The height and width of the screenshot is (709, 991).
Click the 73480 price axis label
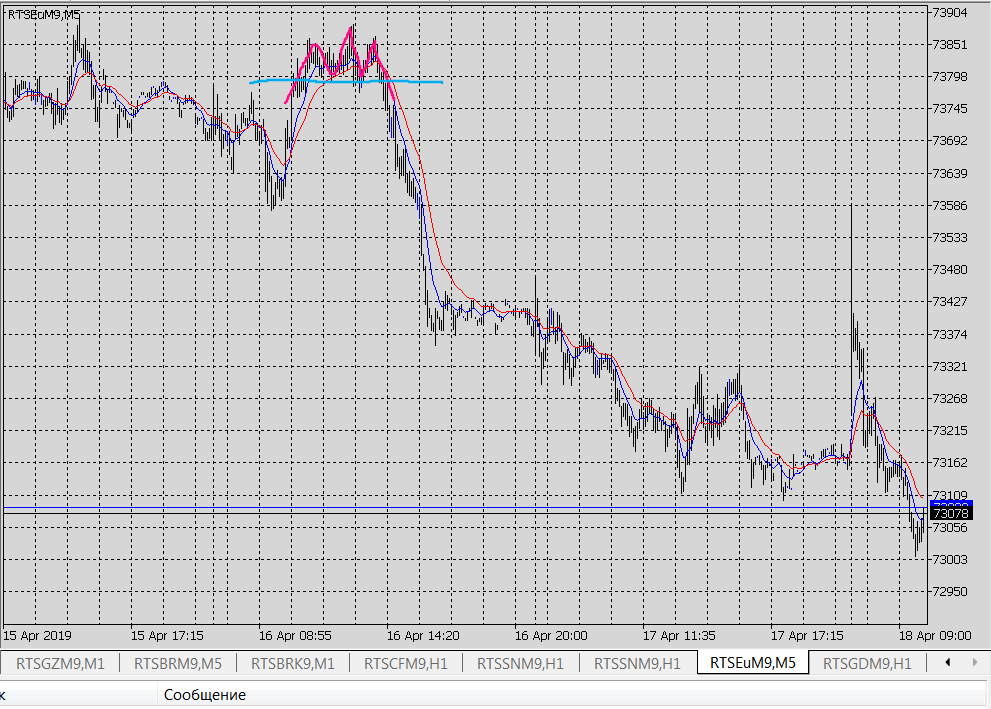[x=950, y=270]
